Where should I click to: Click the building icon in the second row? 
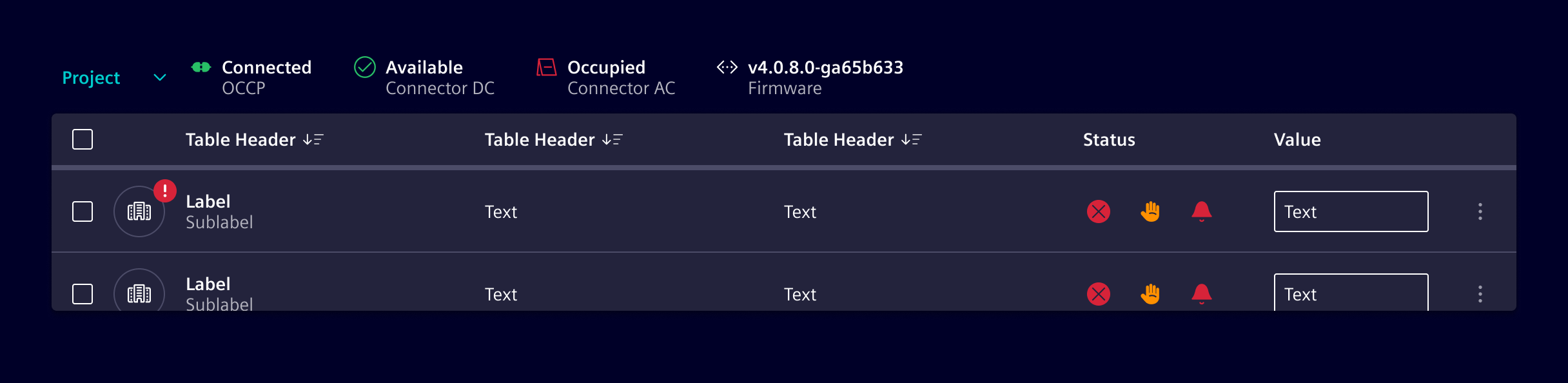tap(139, 293)
